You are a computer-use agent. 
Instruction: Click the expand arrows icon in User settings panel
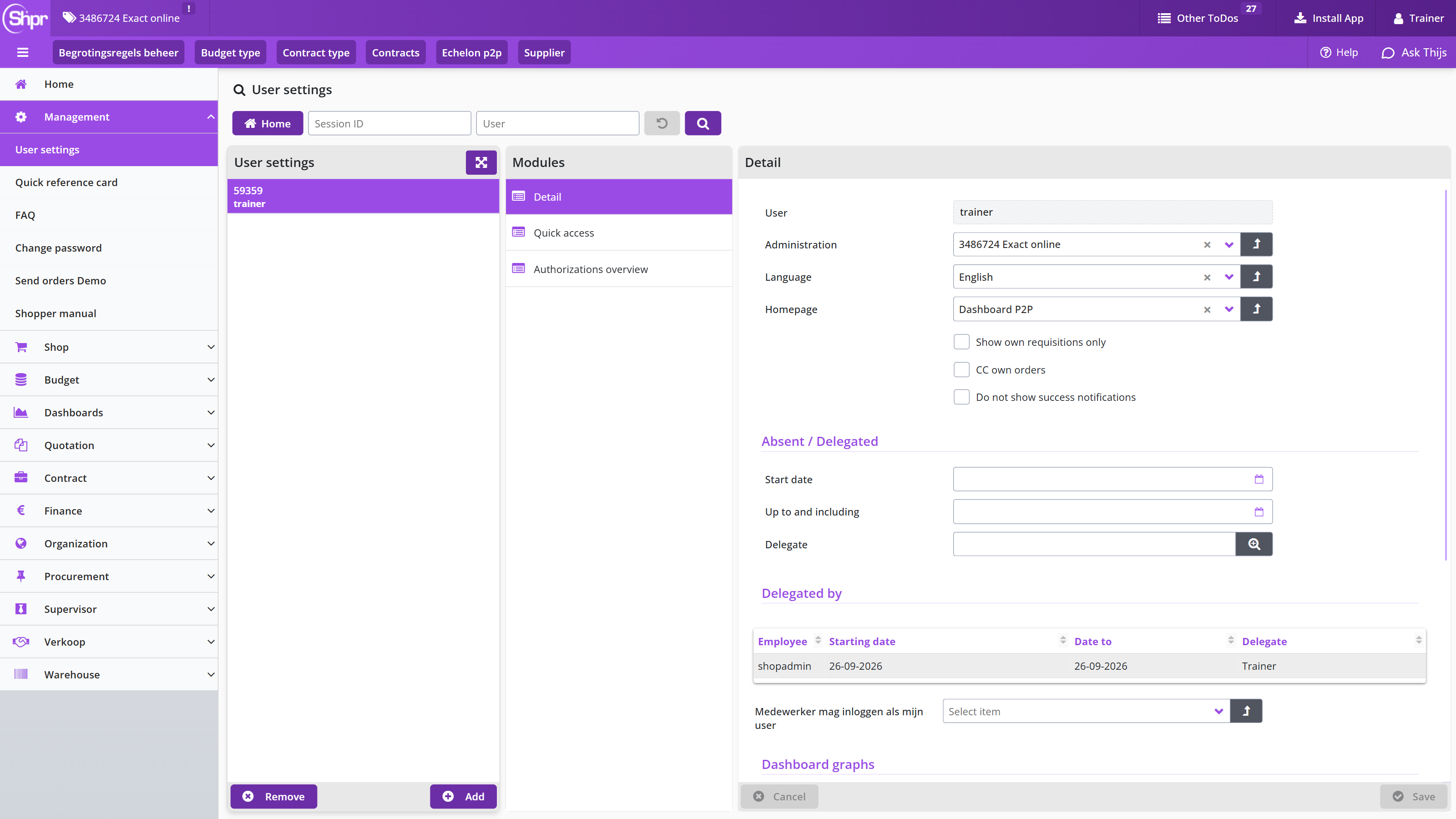click(x=481, y=163)
